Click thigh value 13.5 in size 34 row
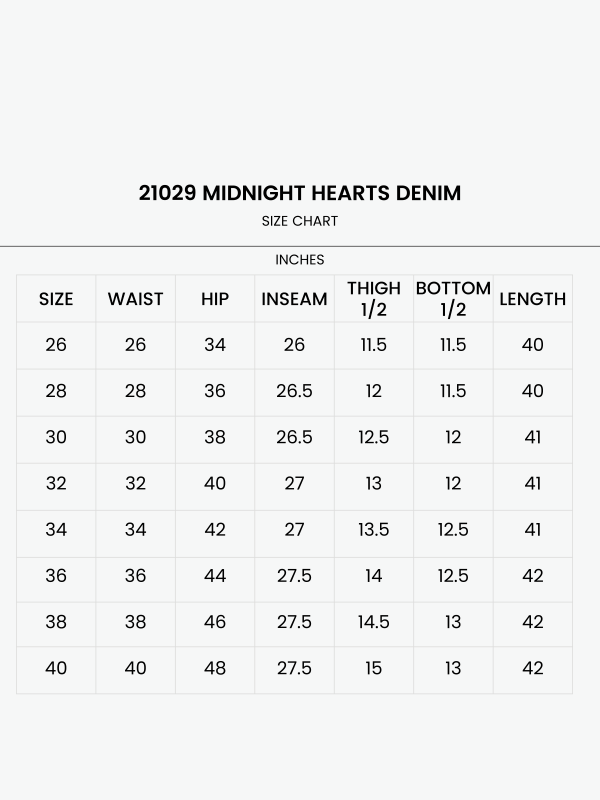Viewport: 600px width, 800px height. coord(374,530)
